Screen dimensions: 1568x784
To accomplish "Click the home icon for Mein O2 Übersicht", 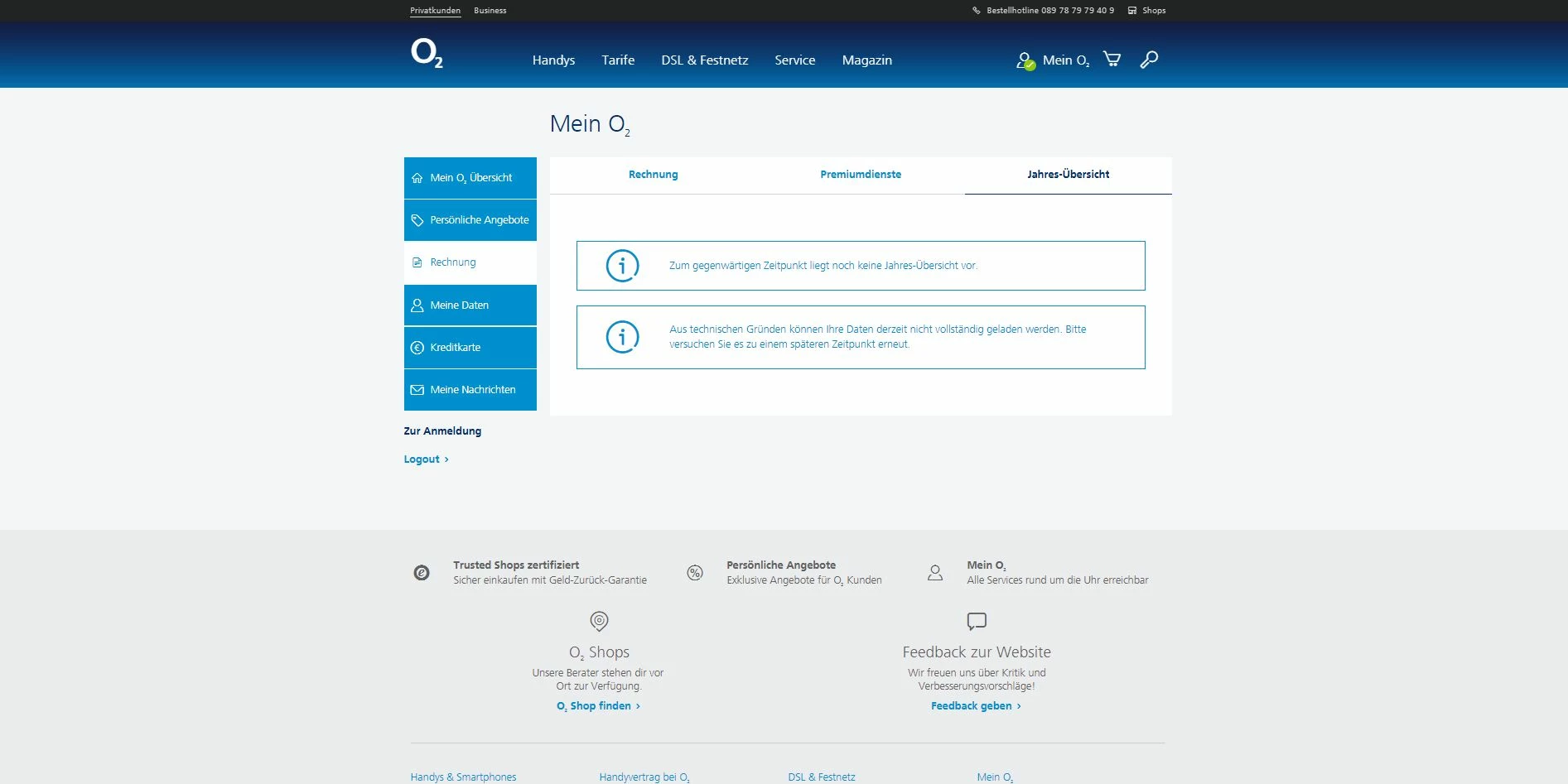I will tap(417, 178).
